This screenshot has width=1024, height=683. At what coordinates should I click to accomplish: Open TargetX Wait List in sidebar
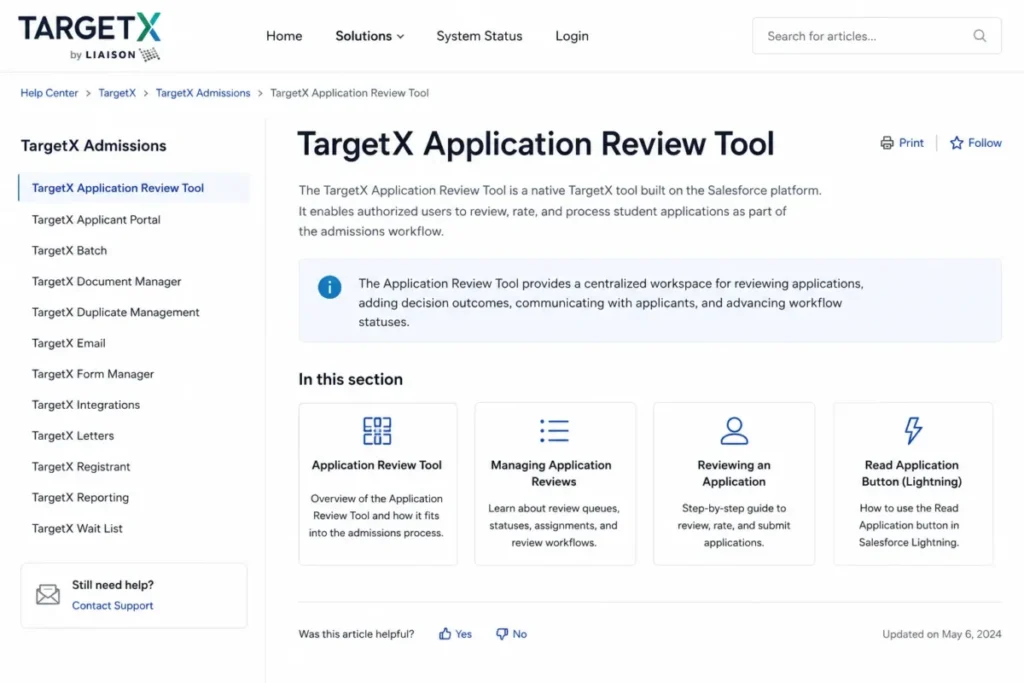77,528
